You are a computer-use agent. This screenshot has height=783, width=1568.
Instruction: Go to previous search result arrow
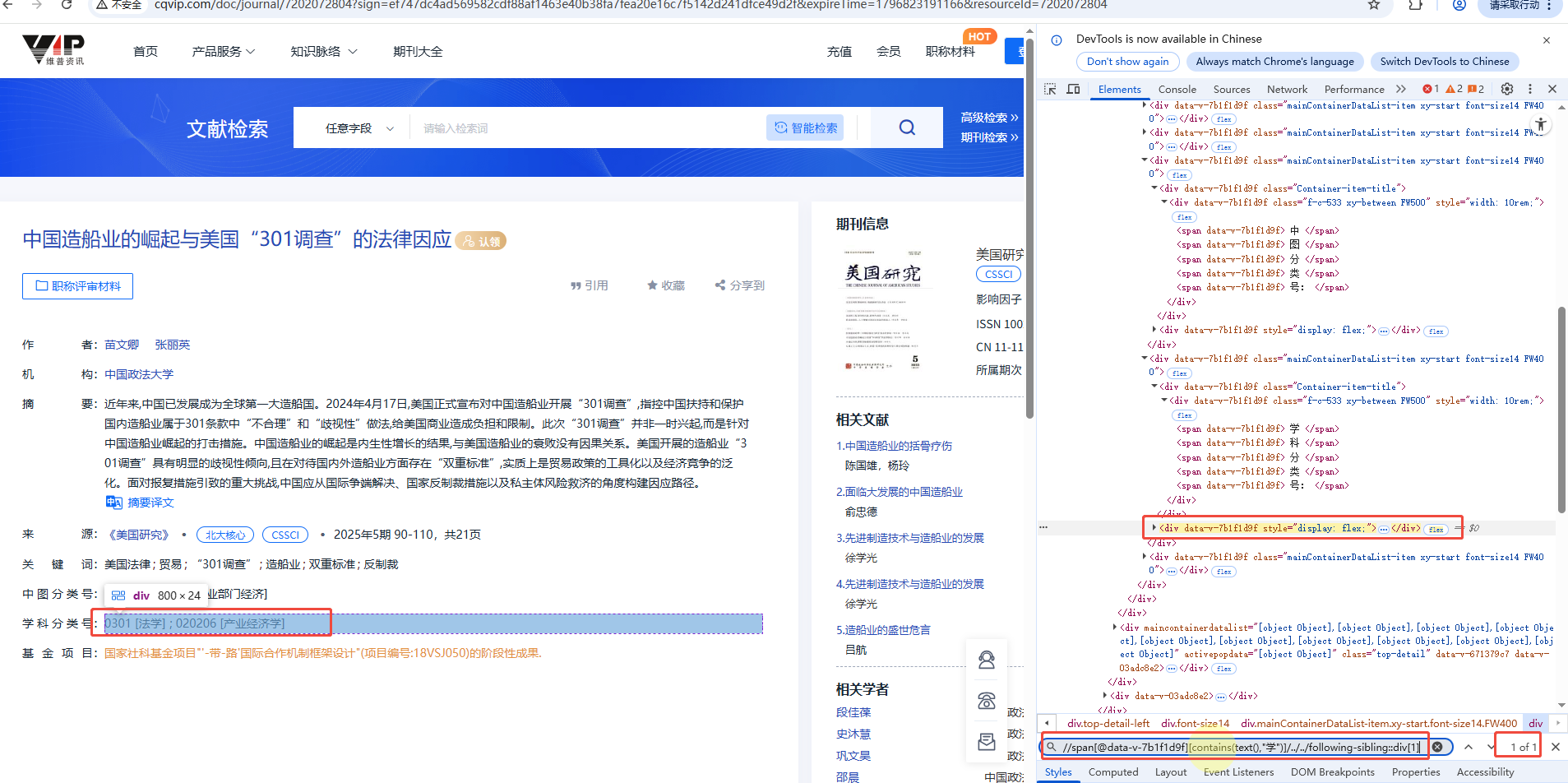[1469, 747]
